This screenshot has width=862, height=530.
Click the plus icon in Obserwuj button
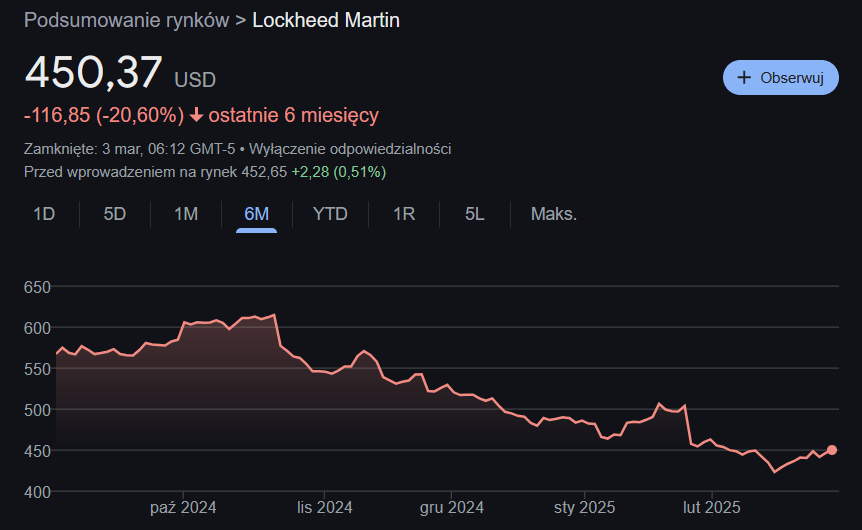click(x=744, y=78)
